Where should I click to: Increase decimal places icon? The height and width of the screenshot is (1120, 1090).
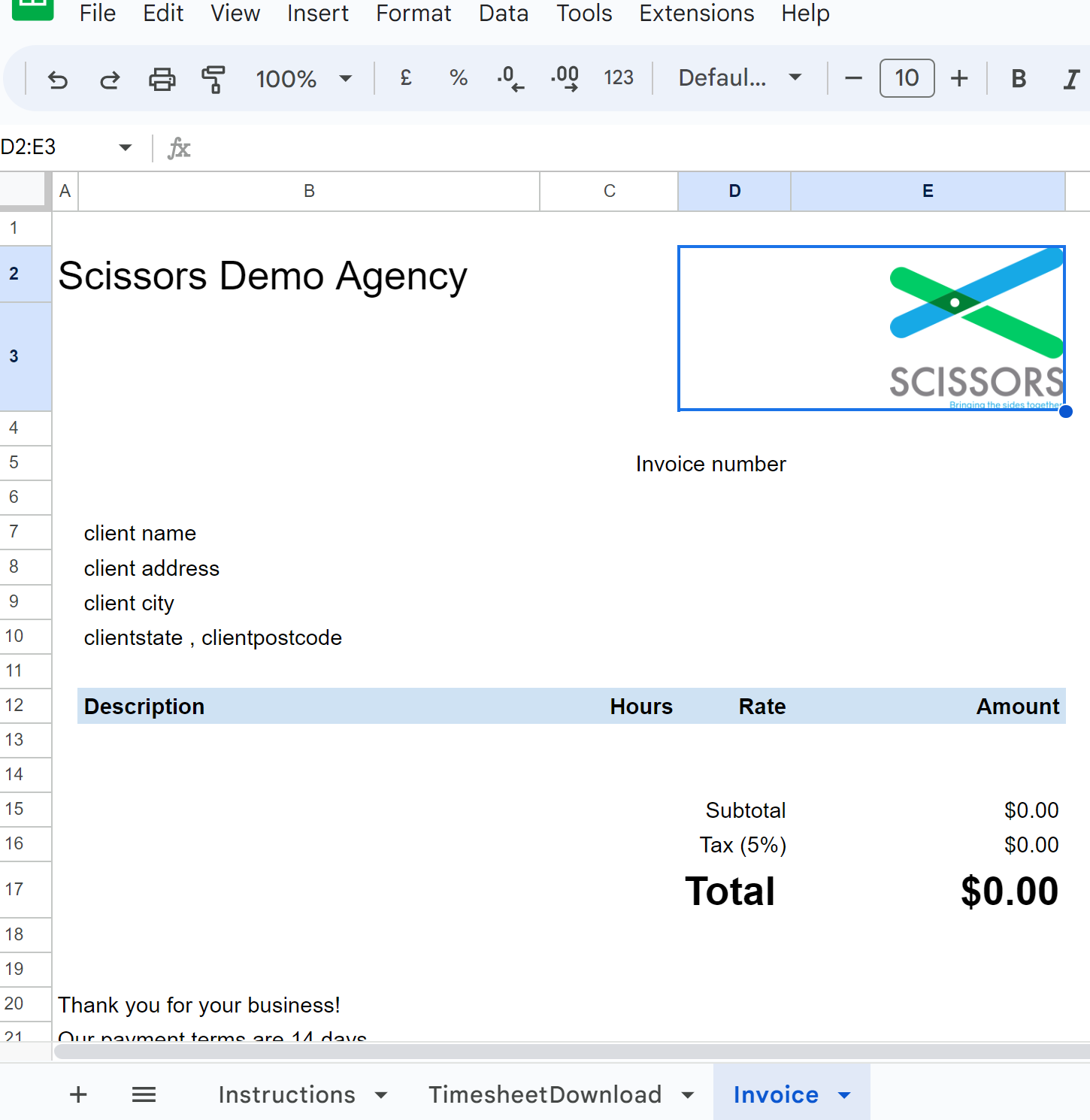tap(565, 78)
